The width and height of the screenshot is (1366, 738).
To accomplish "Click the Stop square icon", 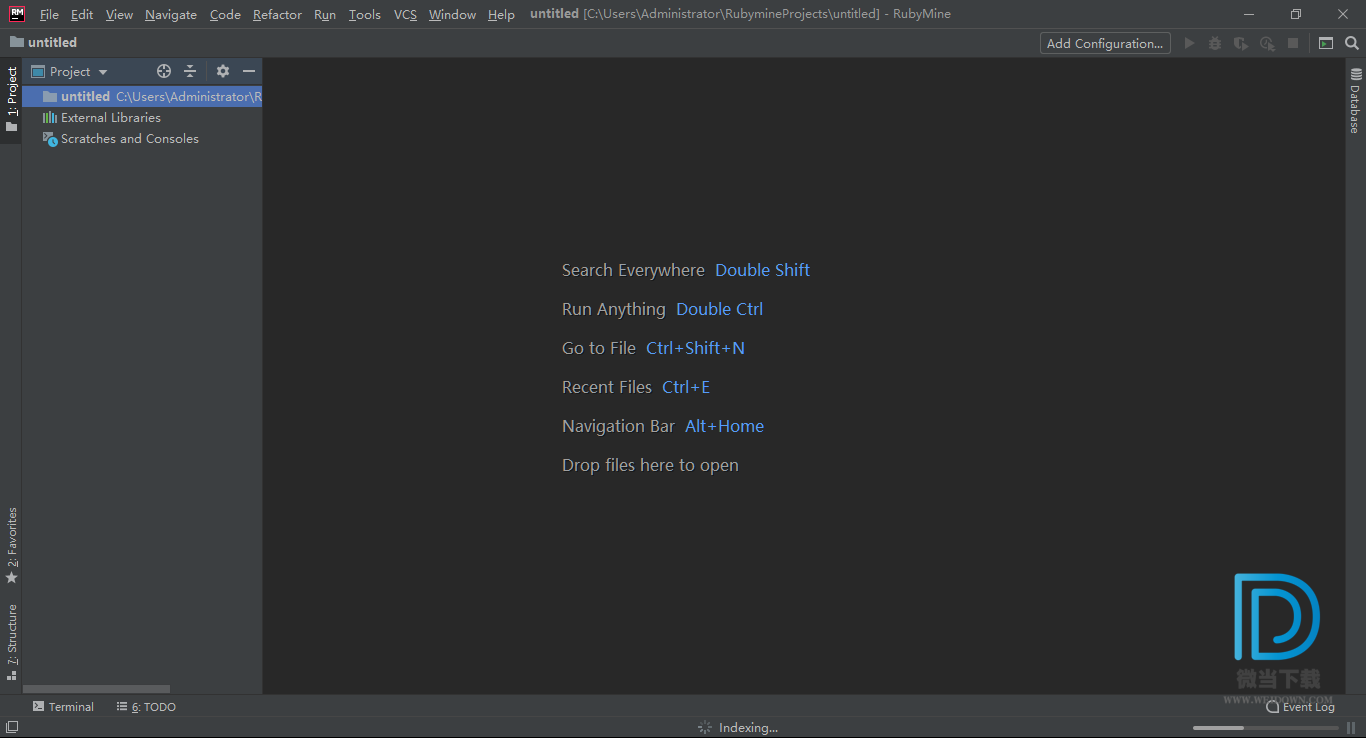I will coord(1293,43).
